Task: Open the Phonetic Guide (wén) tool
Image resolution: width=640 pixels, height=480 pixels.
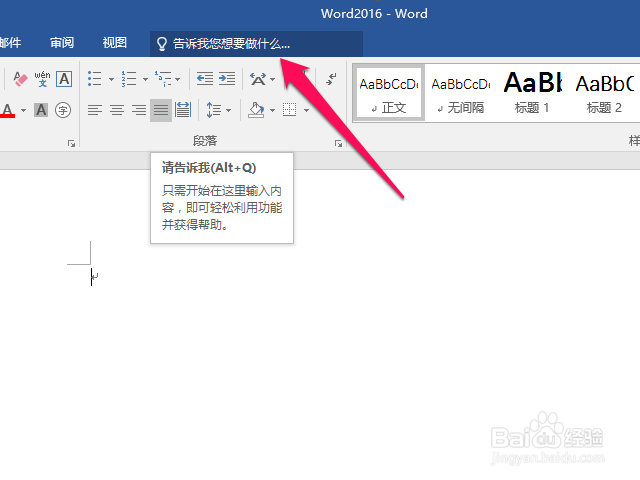Action: click(42, 79)
